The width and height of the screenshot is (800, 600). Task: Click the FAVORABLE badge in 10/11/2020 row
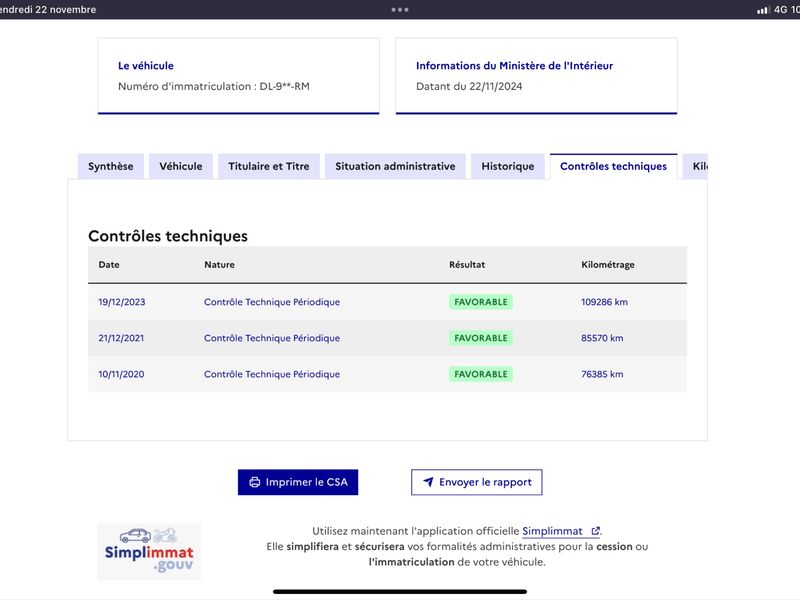click(481, 374)
